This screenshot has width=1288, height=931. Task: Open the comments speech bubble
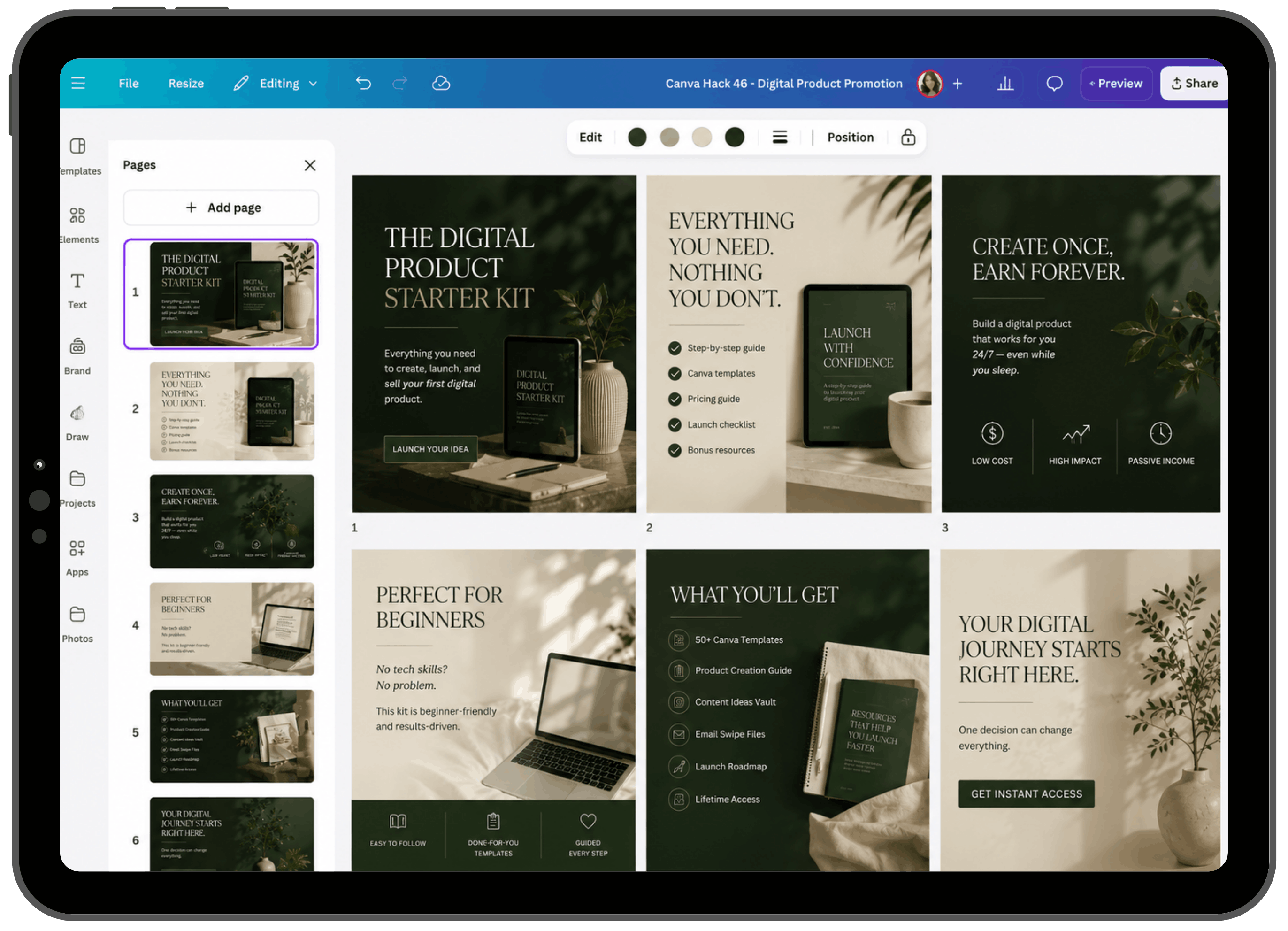tap(1054, 84)
